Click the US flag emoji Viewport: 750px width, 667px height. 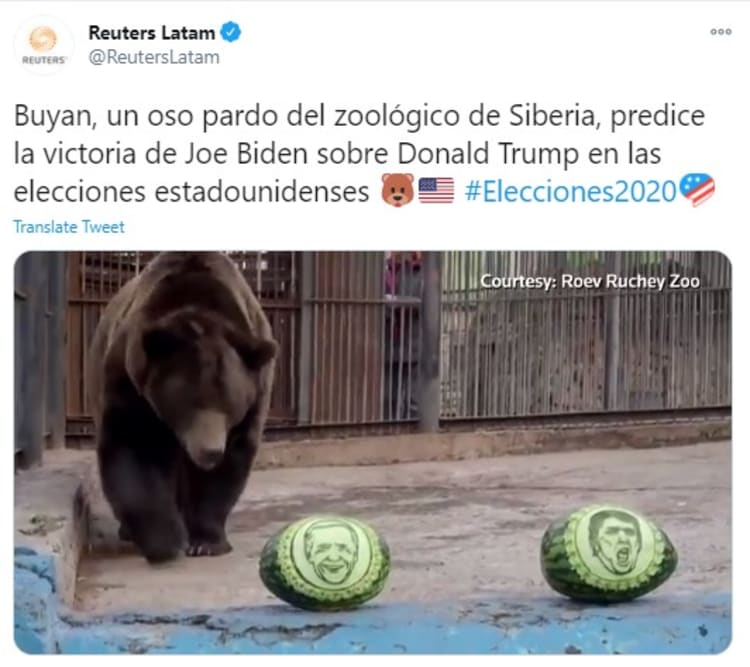(436, 190)
